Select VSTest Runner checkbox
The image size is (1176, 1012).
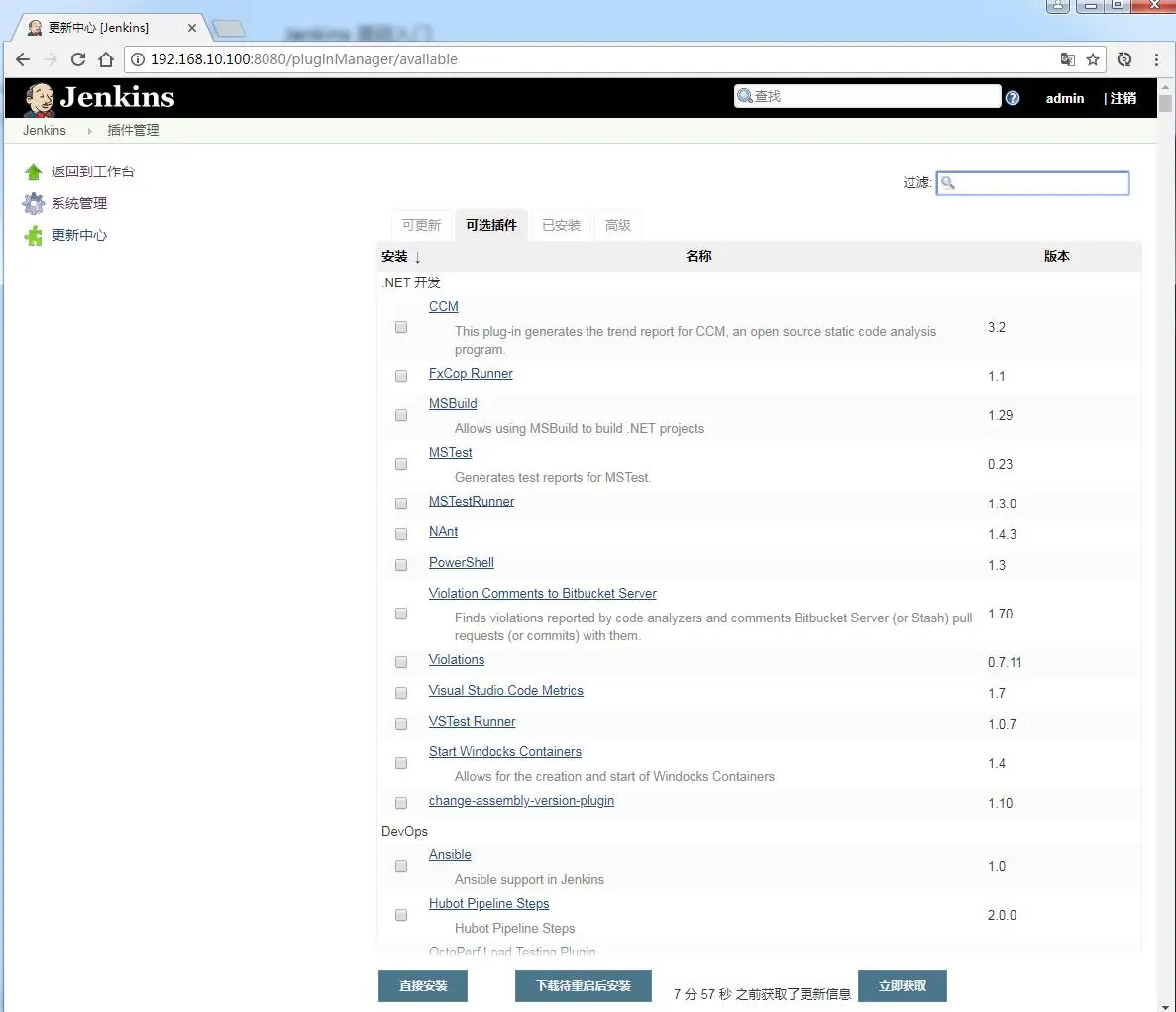[x=401, y=724]
